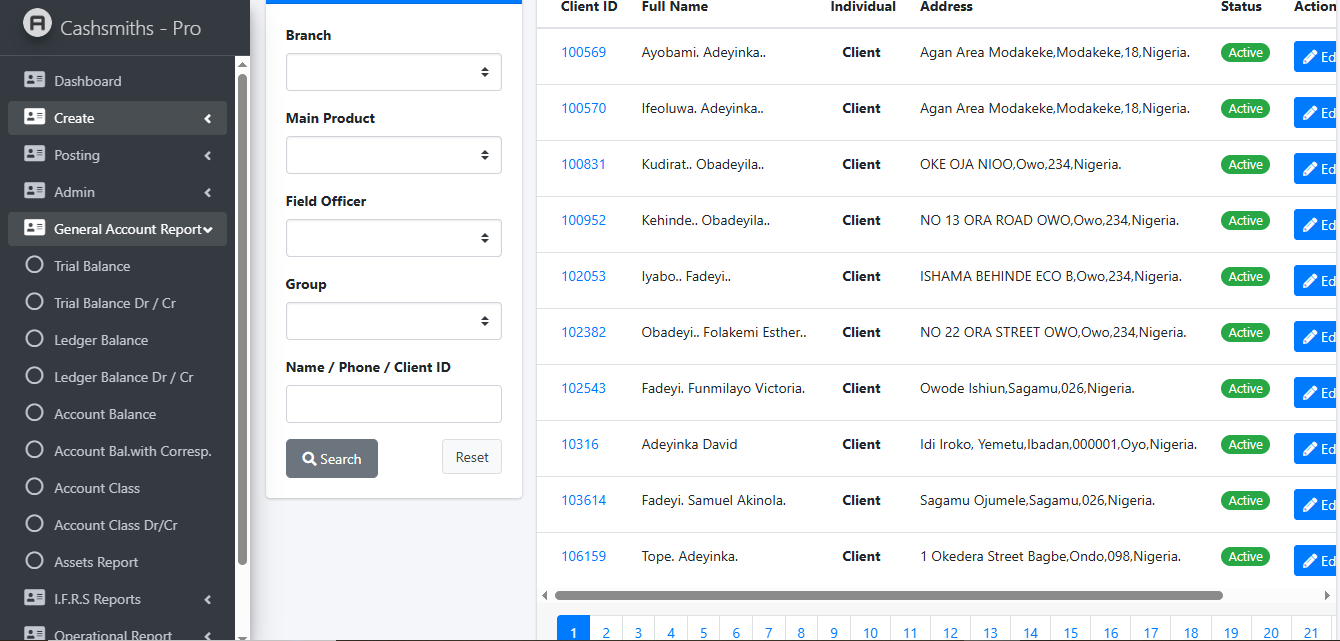1340x641 pixels.
Task: Click the Posting menu icon
Action: (35, 155)
